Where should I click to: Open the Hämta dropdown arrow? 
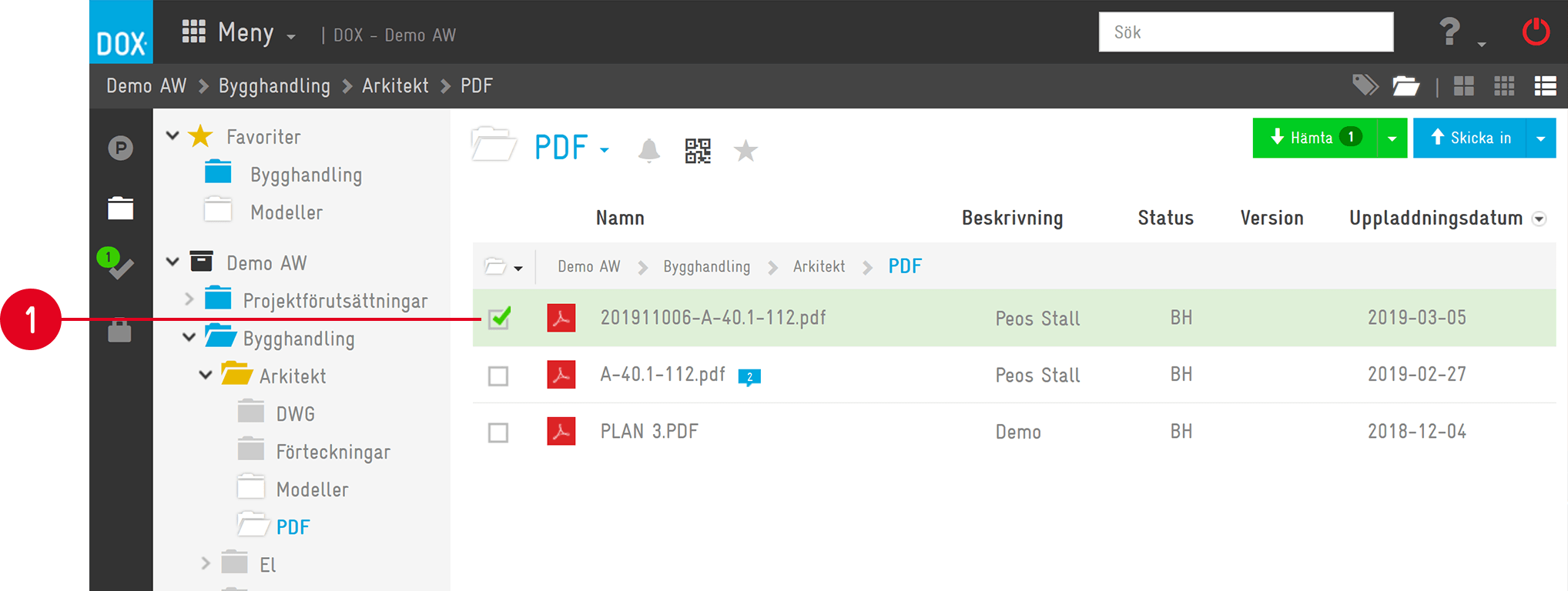1392,139
